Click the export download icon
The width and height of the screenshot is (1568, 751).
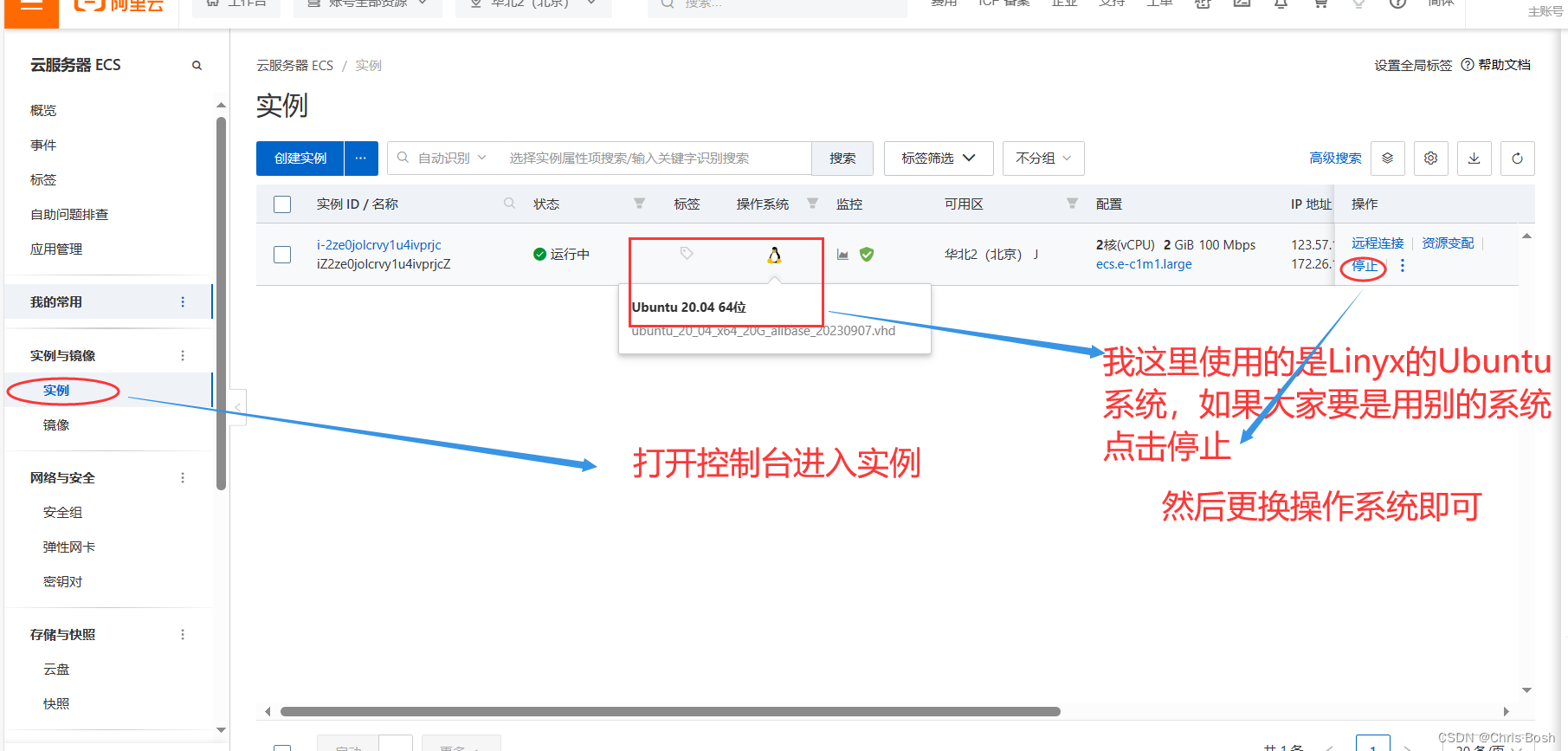[x=1474, y=159]
